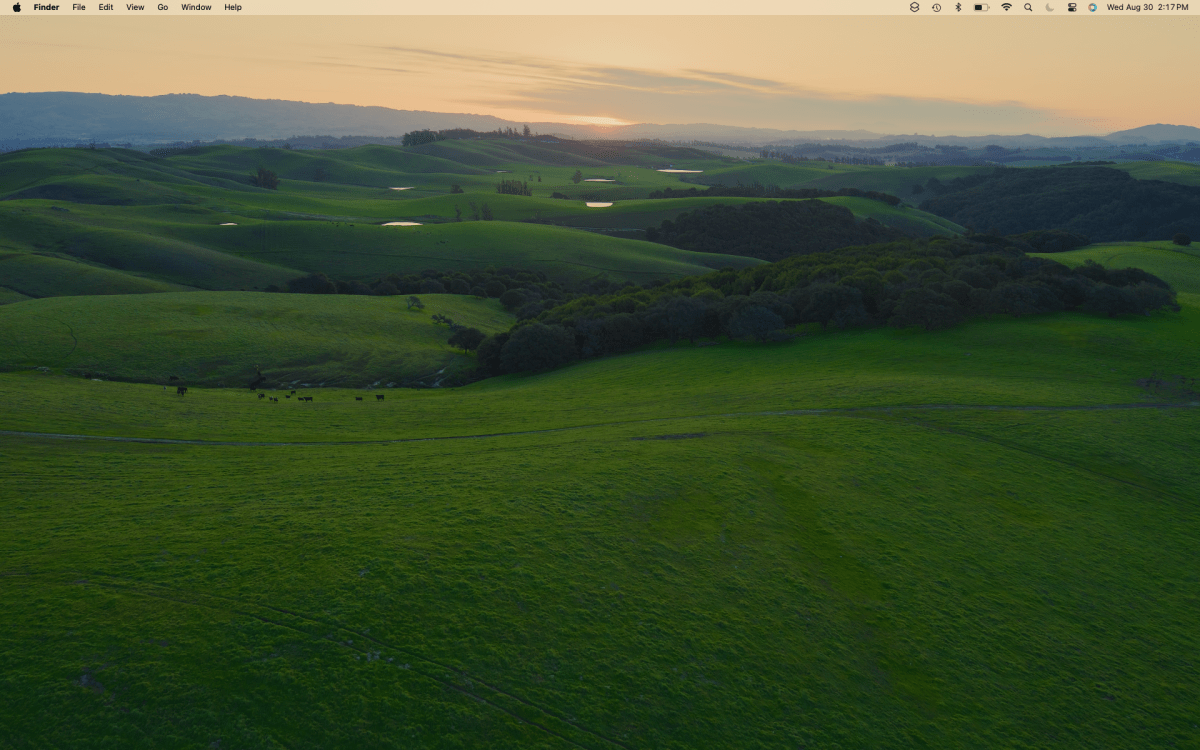Open the Go menu
This screenshot has width=1200, height=750.
tap(162, 8)
